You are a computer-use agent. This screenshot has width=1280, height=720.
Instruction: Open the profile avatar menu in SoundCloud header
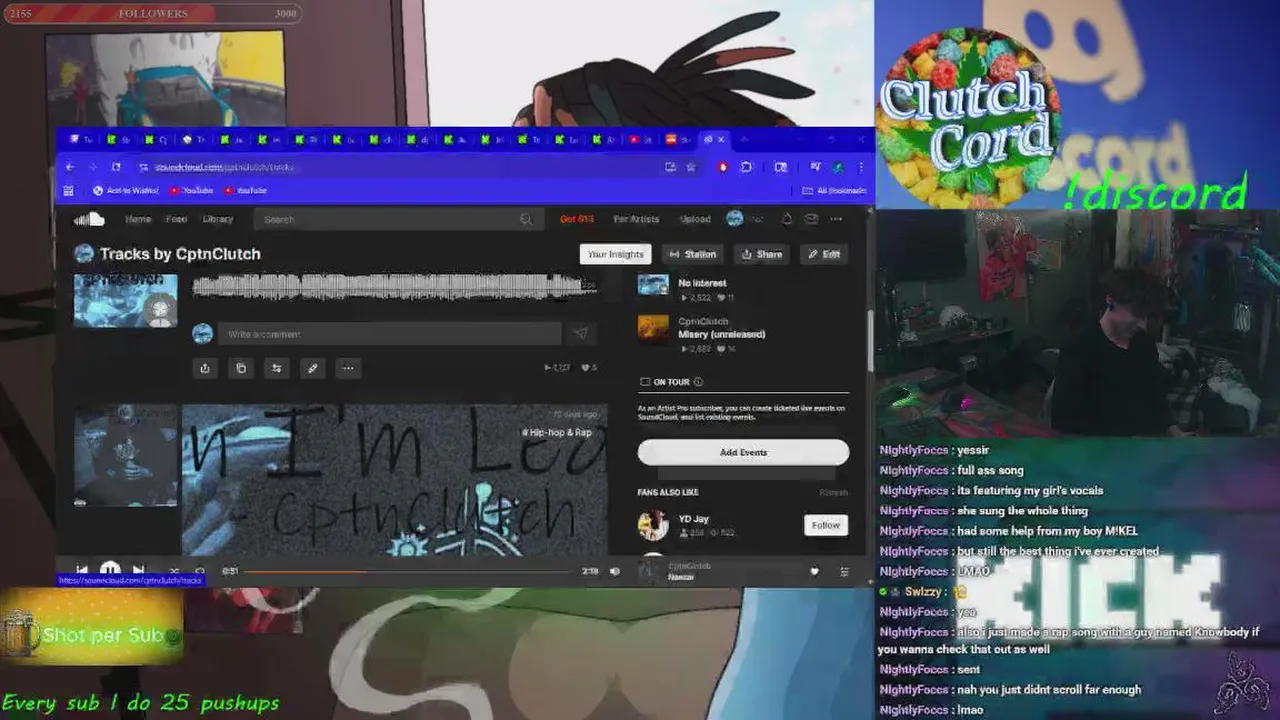(x=735, y=219)
